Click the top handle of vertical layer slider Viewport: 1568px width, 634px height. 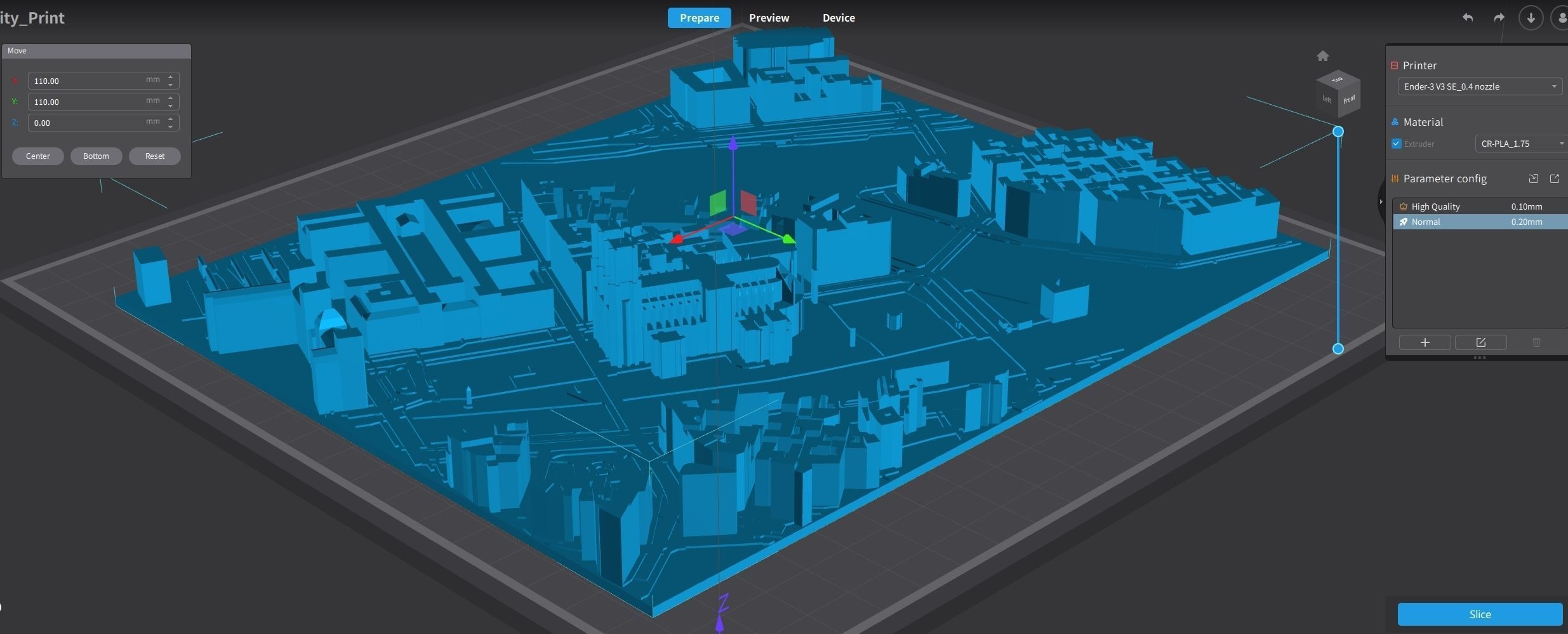(1338, 132)
